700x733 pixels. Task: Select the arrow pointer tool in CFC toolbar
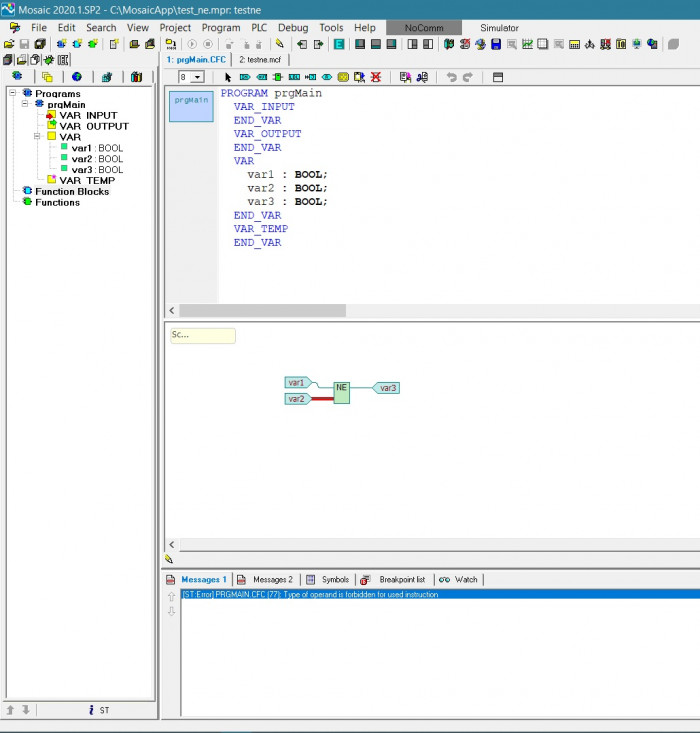(228, 77)
